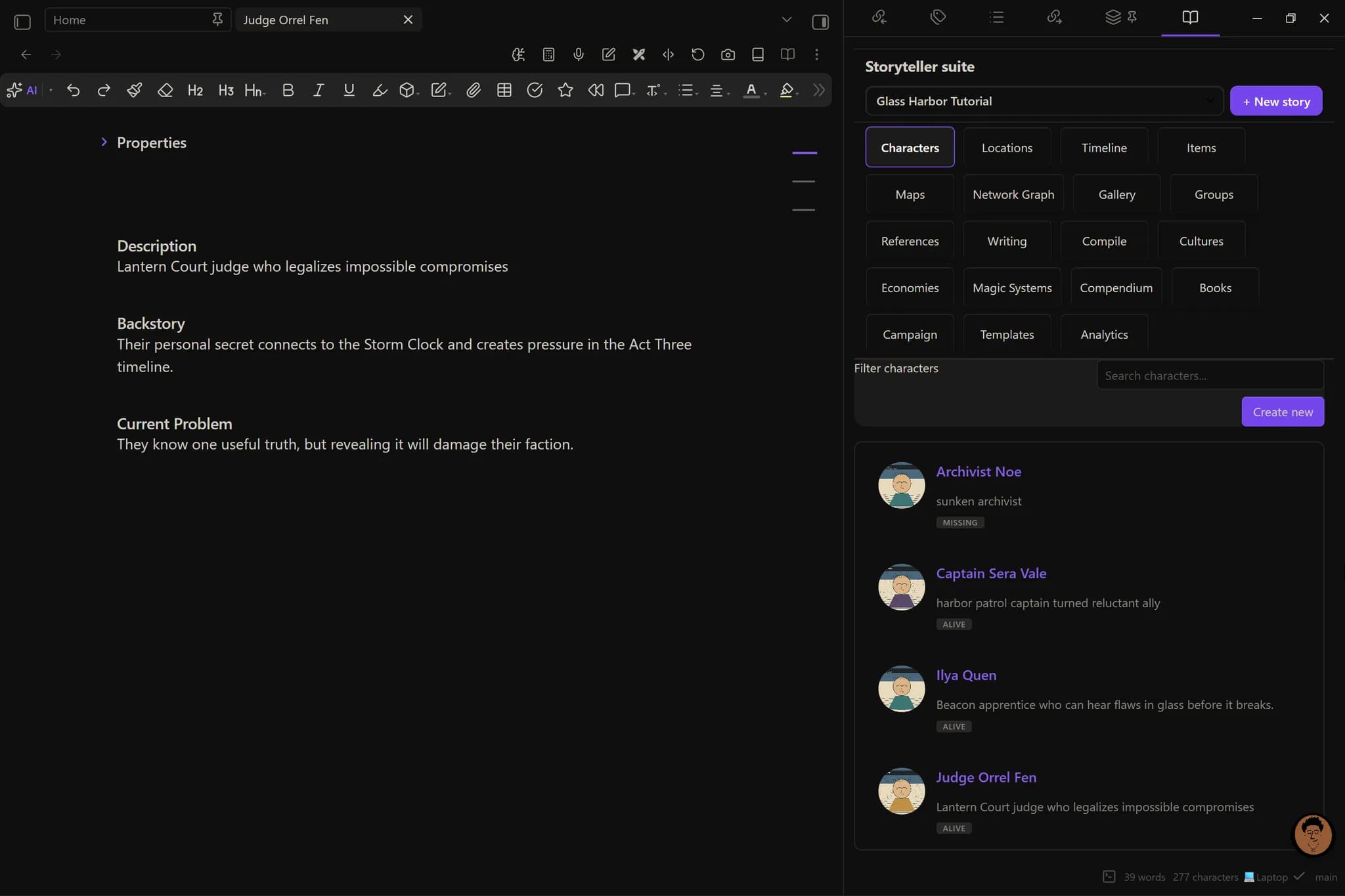Take a snapshot with the camera icon
This screenshot has height=896, width=1345.
[728, 54]
